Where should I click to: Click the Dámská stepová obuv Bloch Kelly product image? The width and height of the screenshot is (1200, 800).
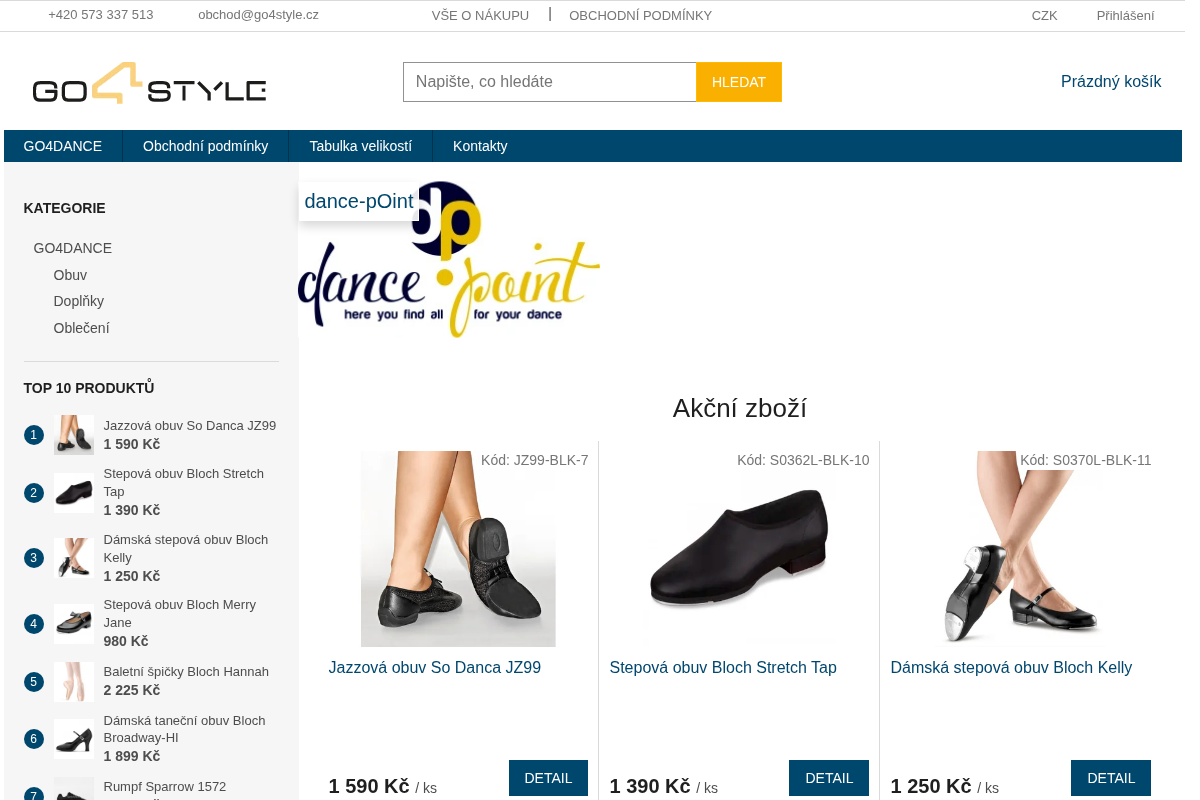1020,549
